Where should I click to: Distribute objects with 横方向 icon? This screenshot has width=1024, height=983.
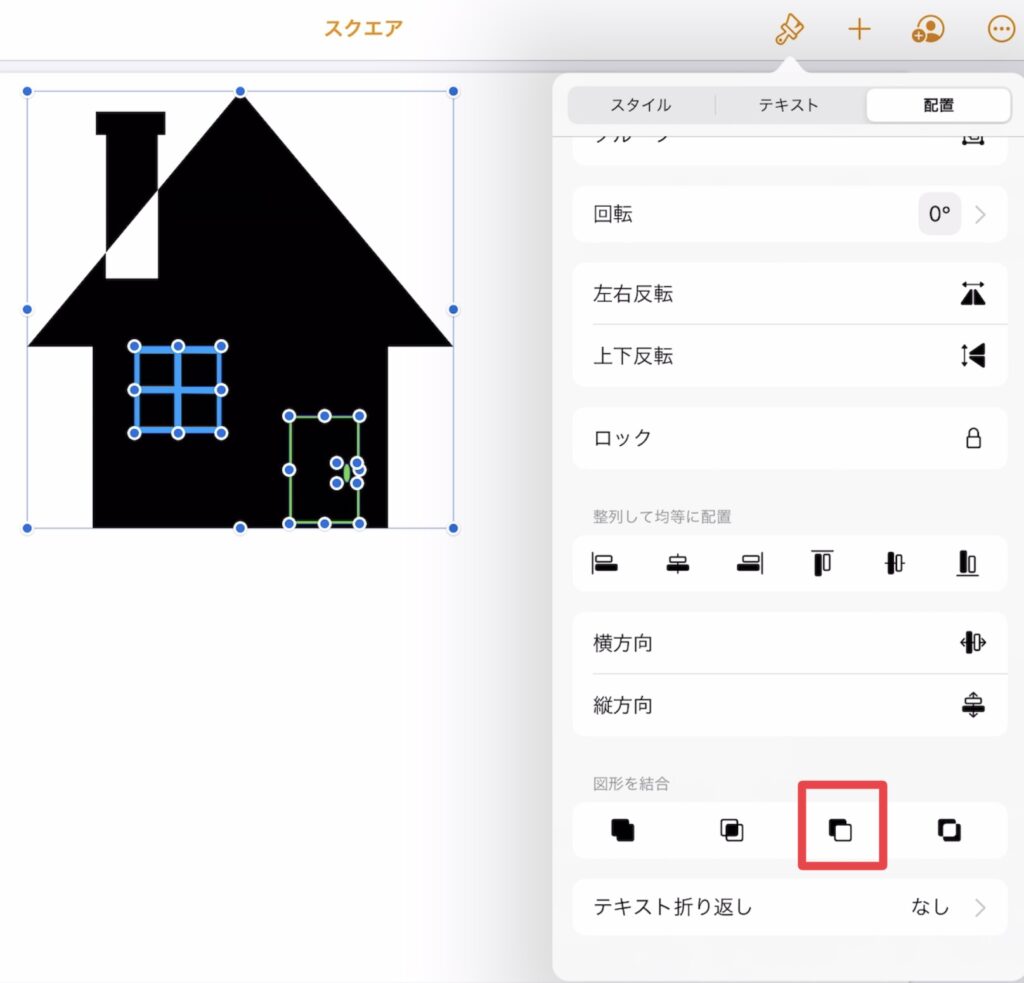[x=973, y=643]
